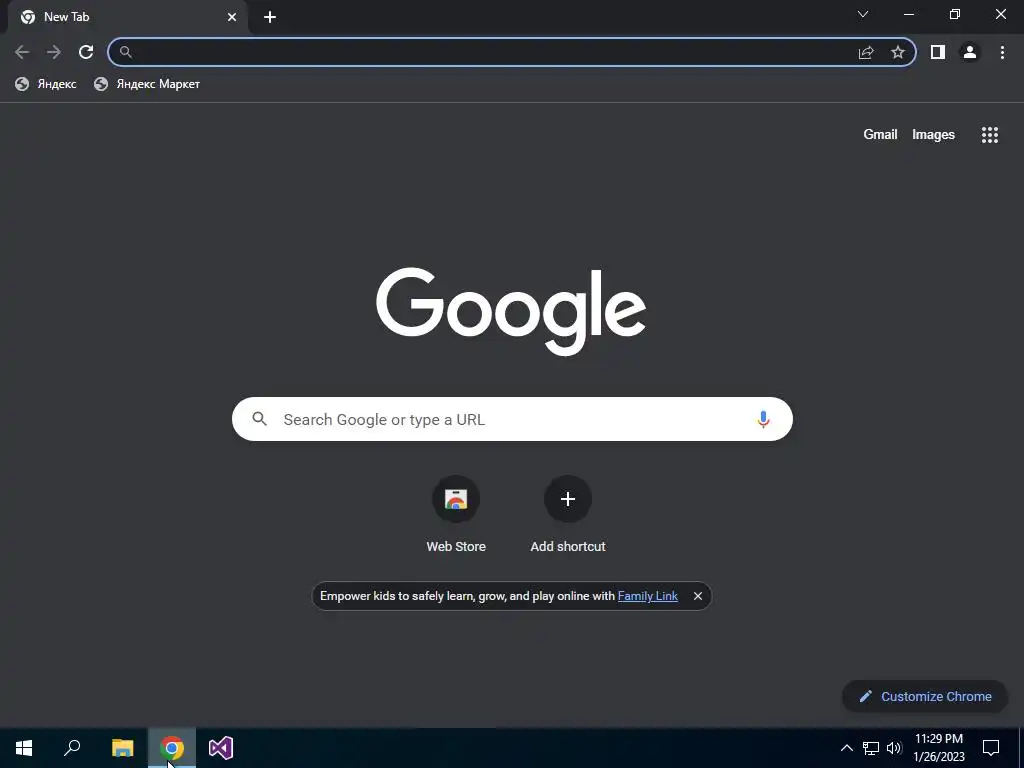Click the Google logo
The width and height of the screenshot is (1024, 768).
click(x=511, y=311)
